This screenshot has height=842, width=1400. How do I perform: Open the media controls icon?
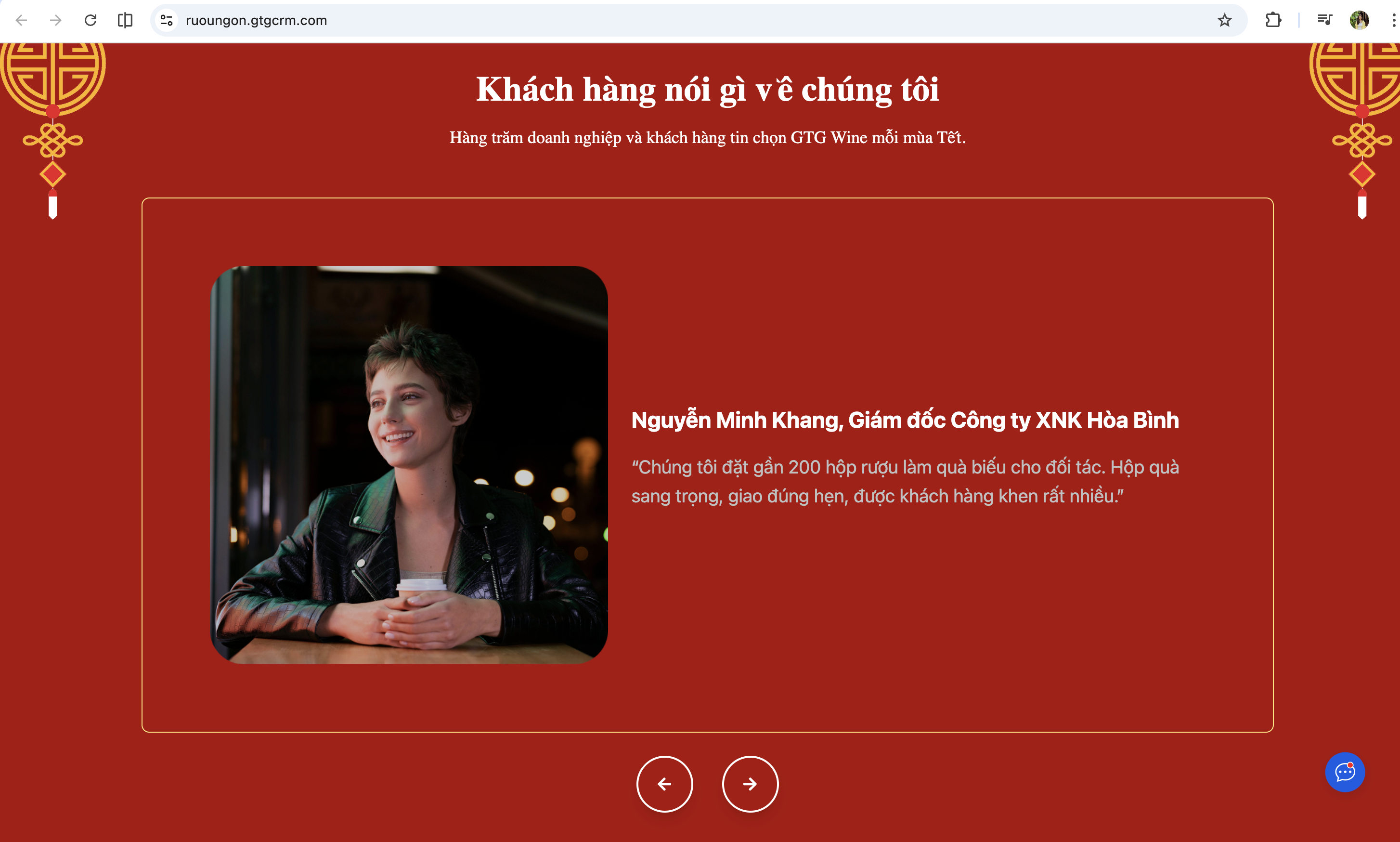(x=1324, y=20)
